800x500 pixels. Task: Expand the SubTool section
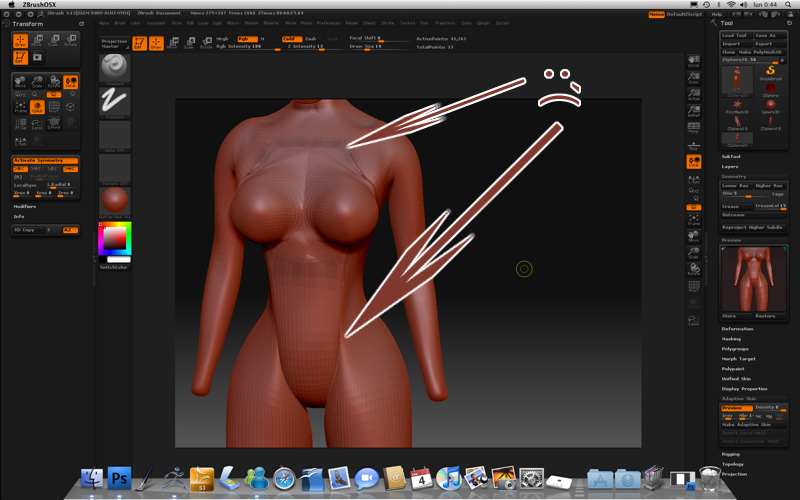731,157
